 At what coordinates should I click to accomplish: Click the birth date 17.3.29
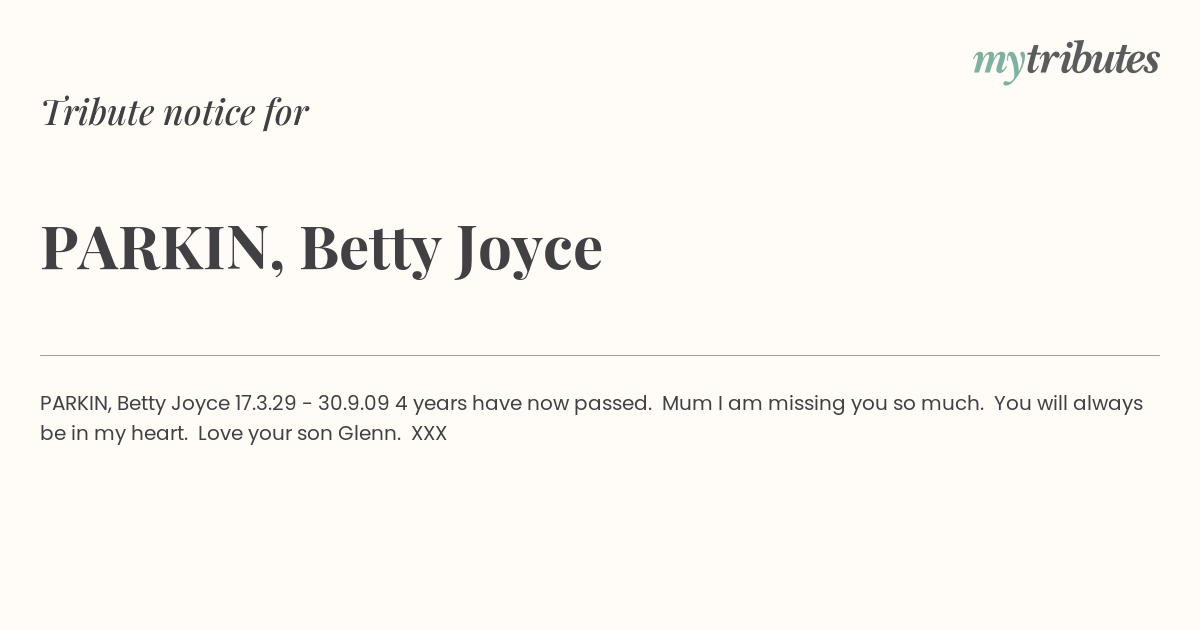pyautogui.click(x=265, y=404)
